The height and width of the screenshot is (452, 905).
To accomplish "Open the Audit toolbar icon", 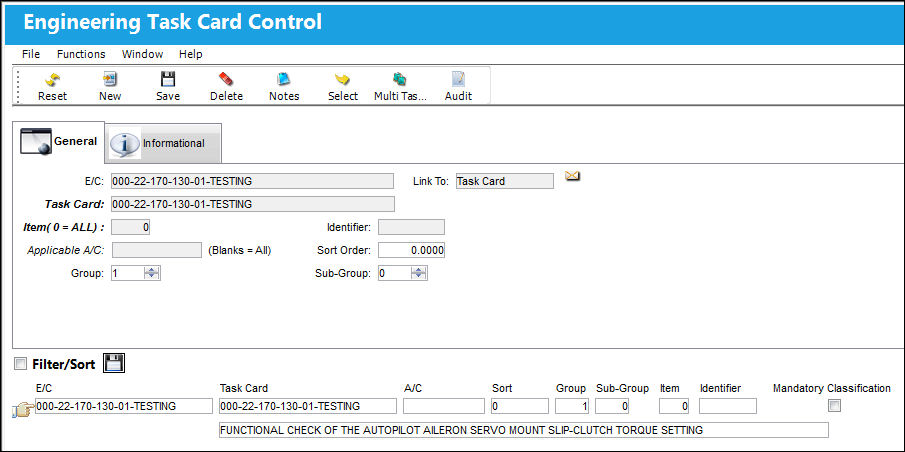I will click(458, 79).
